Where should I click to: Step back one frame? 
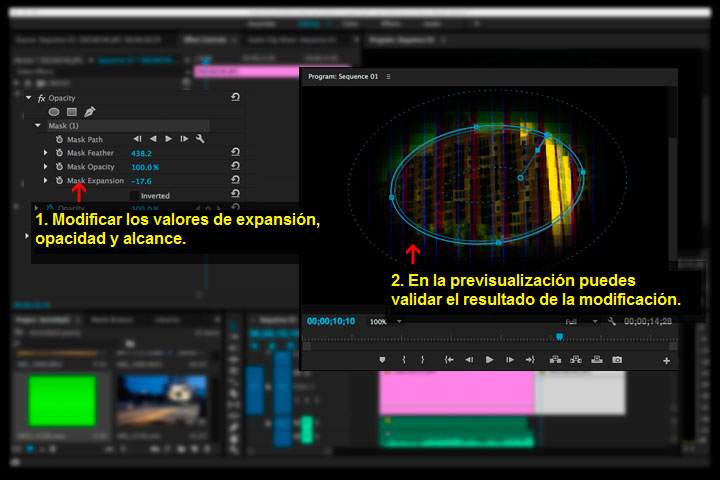coord(469,360)
